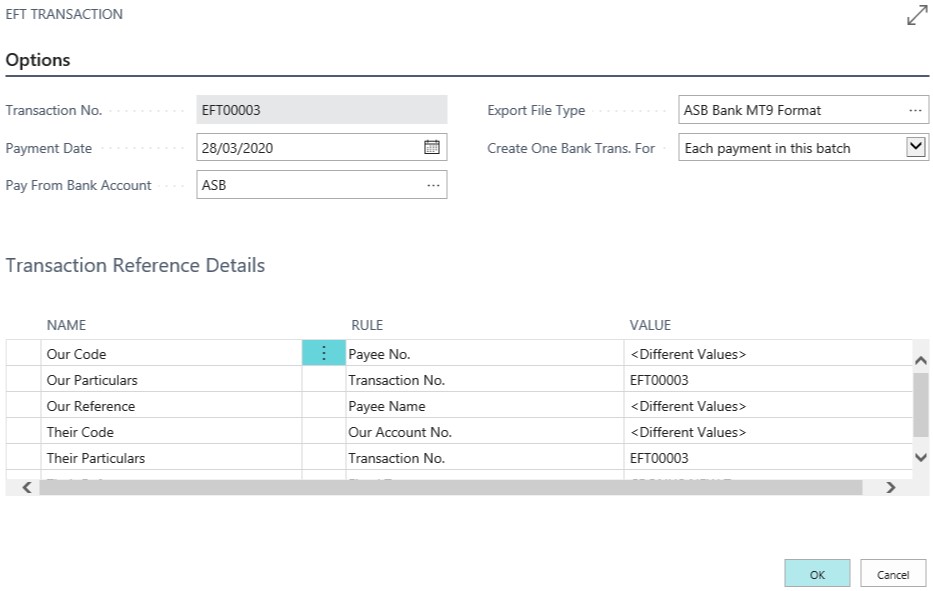Screen dimensions: 933x591
Task: Click the scrollbar down arrow
Action: pyautogui.click(x=920, y=455)
